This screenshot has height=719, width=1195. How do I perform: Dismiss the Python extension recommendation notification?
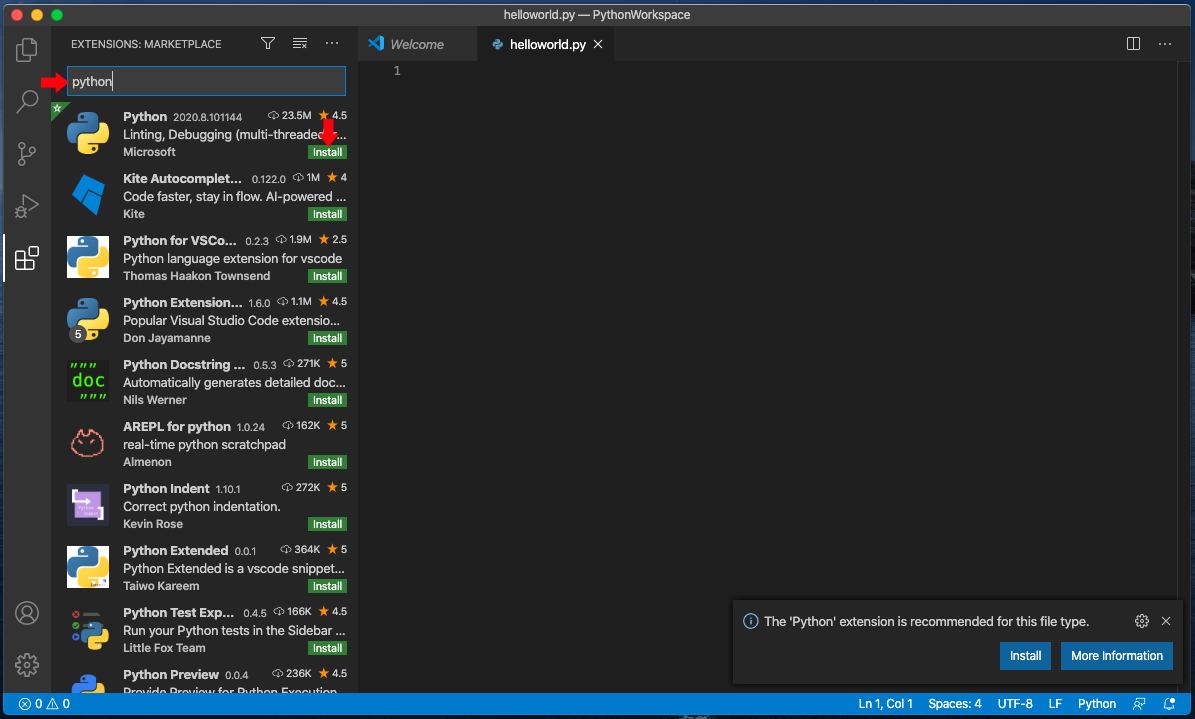1166,621
